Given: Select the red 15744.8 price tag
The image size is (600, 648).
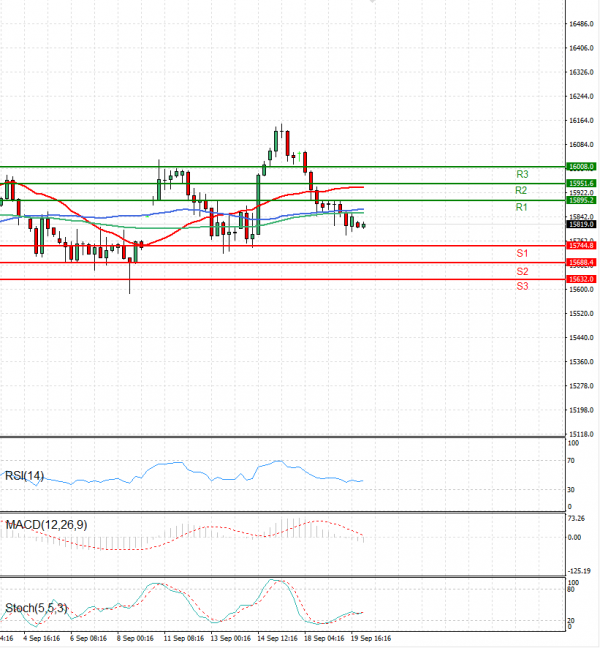Looking at the screenshot, I should pos(582,245).
